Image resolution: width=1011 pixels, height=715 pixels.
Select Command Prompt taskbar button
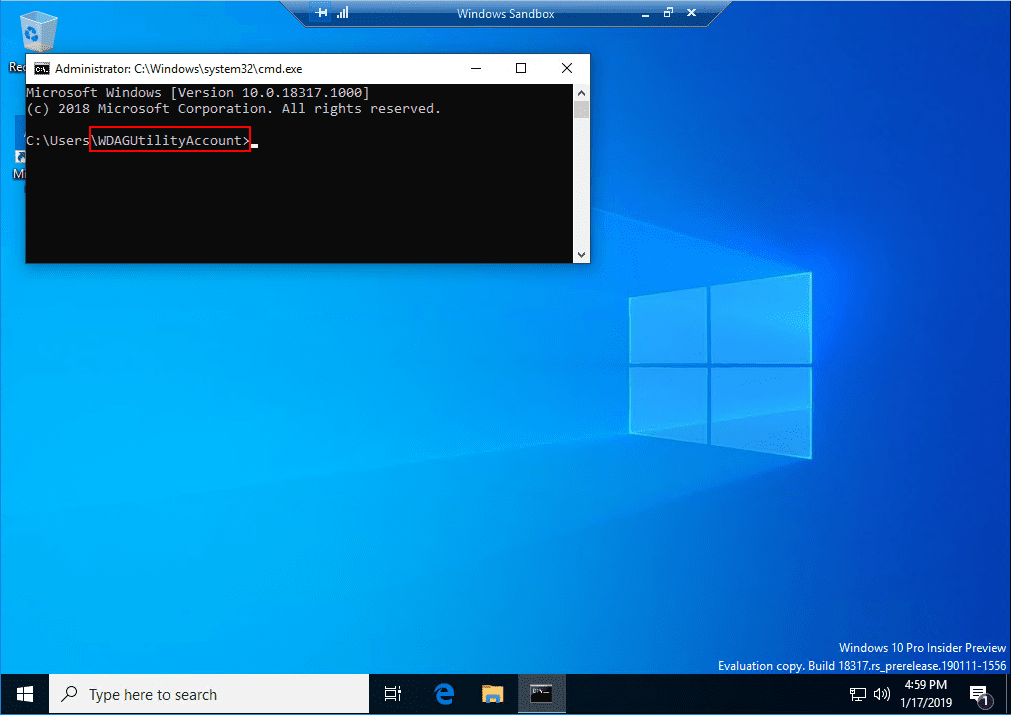coord(542,694)
